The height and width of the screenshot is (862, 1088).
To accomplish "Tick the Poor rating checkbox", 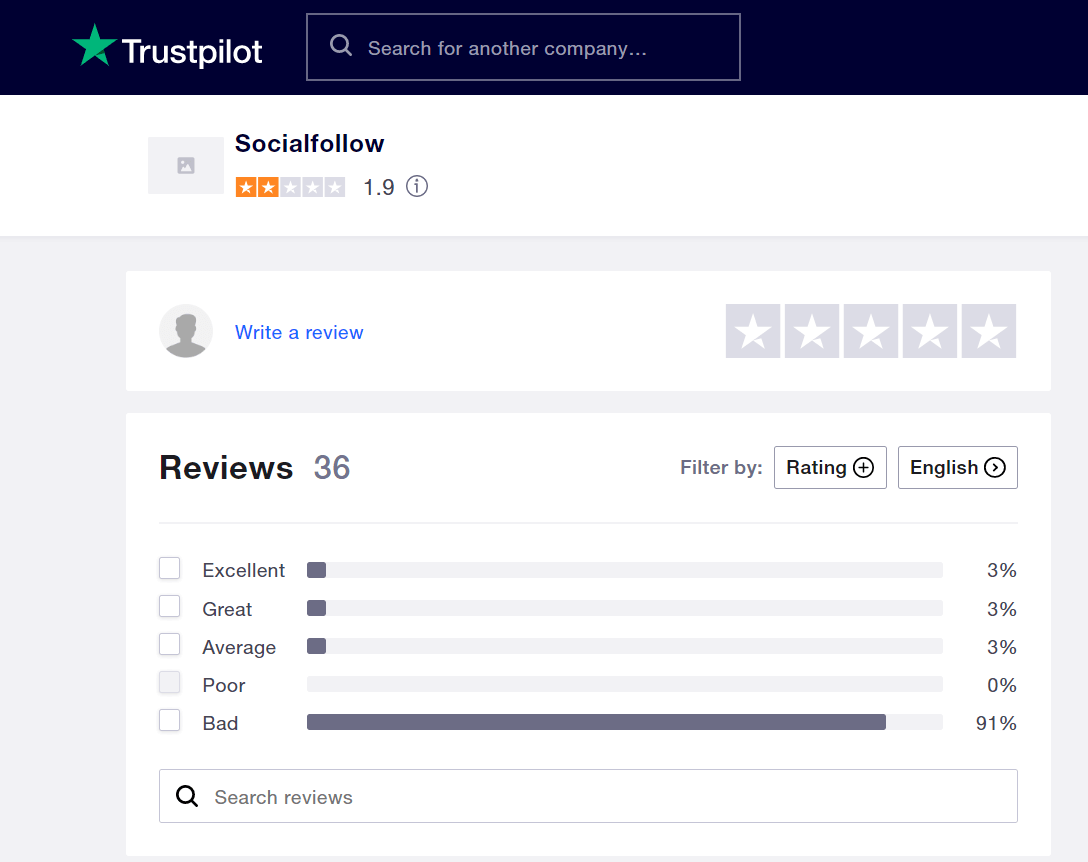I will pyautogui.click(x=169, y=683).
